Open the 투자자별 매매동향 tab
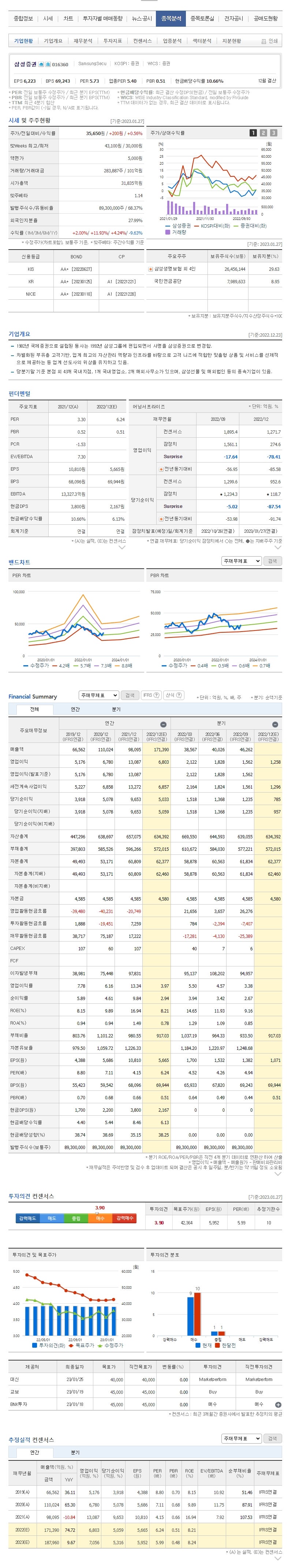 [x=103, y=19]
